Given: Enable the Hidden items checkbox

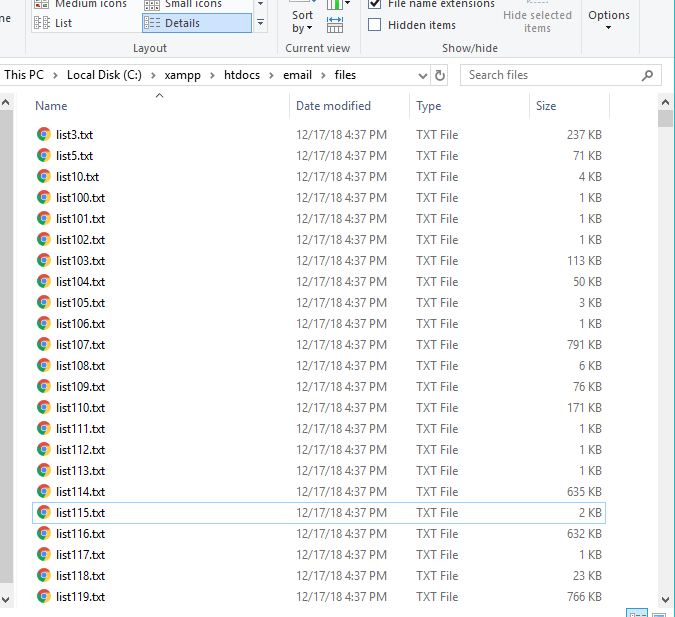Looking at the screenshot, I should [375, 25].
